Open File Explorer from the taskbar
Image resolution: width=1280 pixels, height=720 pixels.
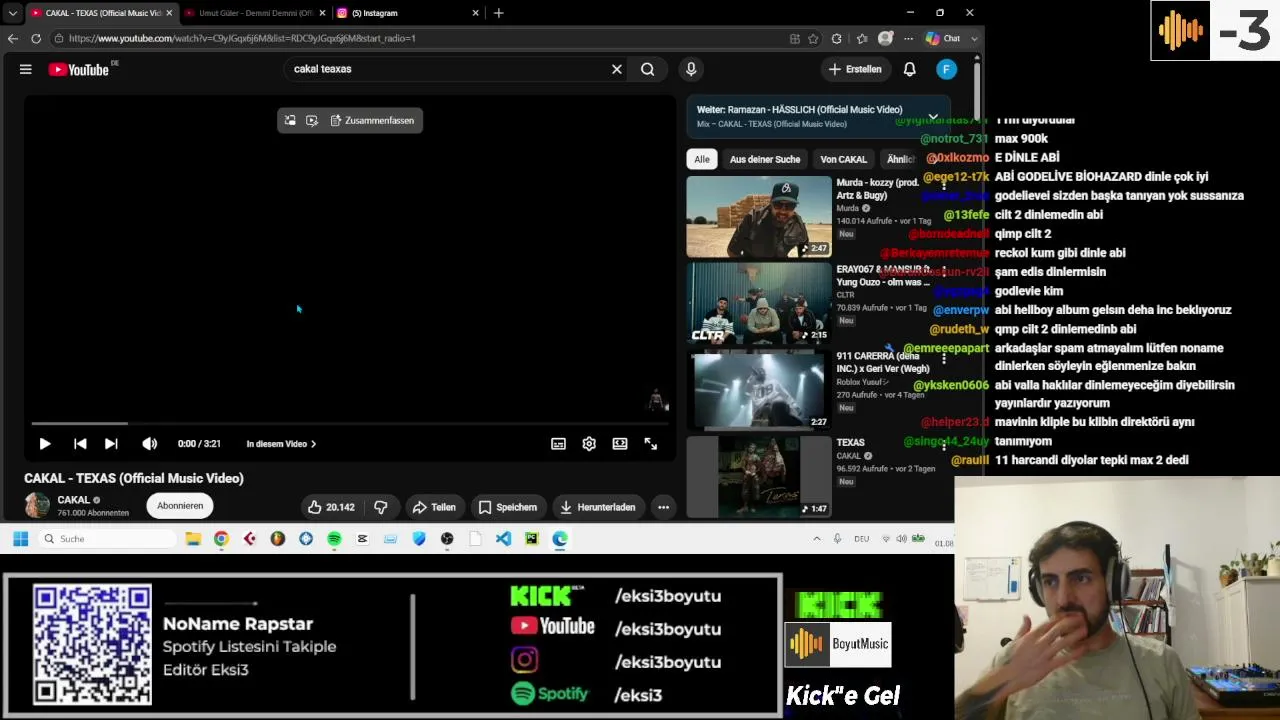tap(193, 539)
